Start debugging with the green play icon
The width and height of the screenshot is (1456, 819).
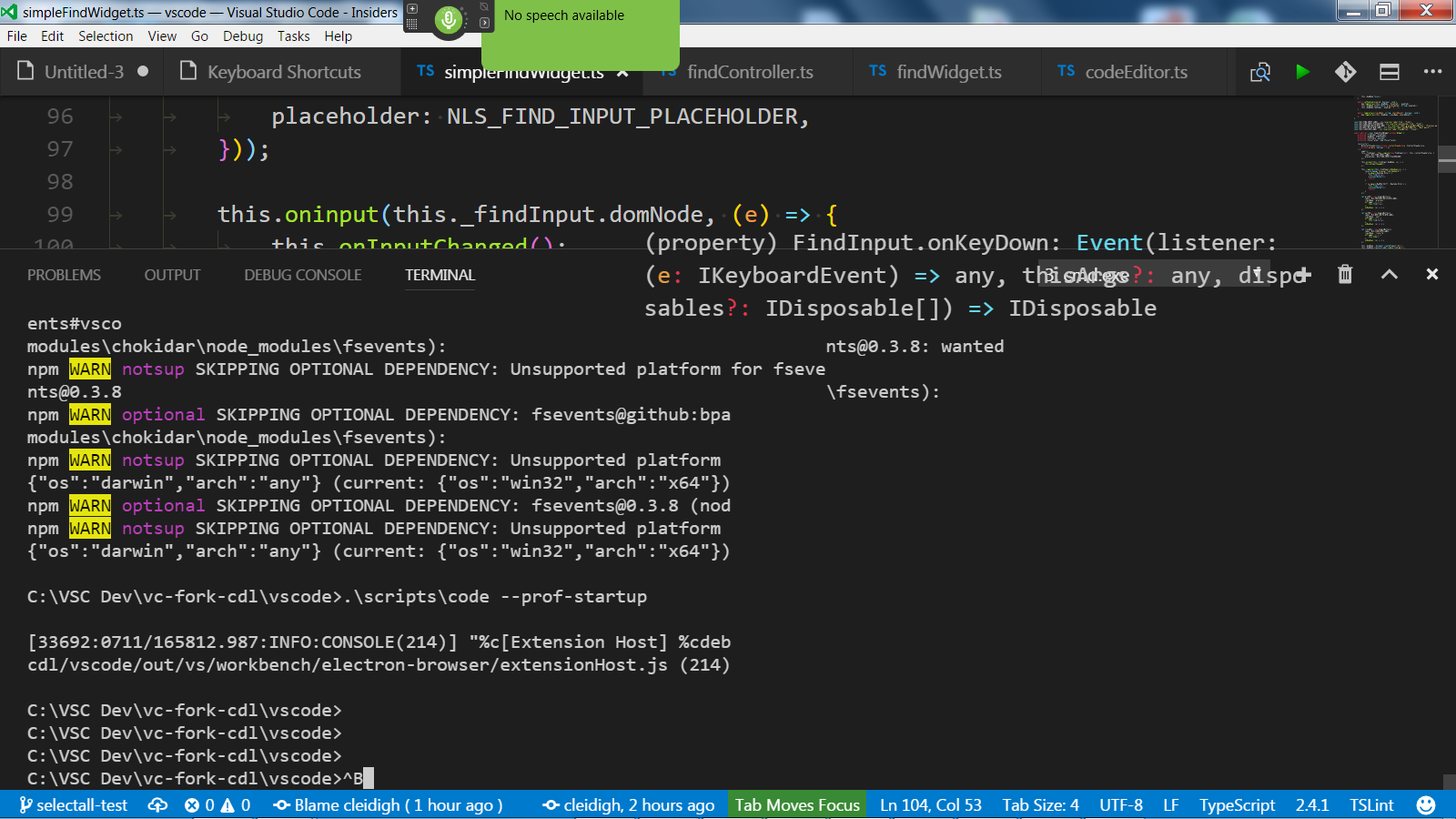1303,72
